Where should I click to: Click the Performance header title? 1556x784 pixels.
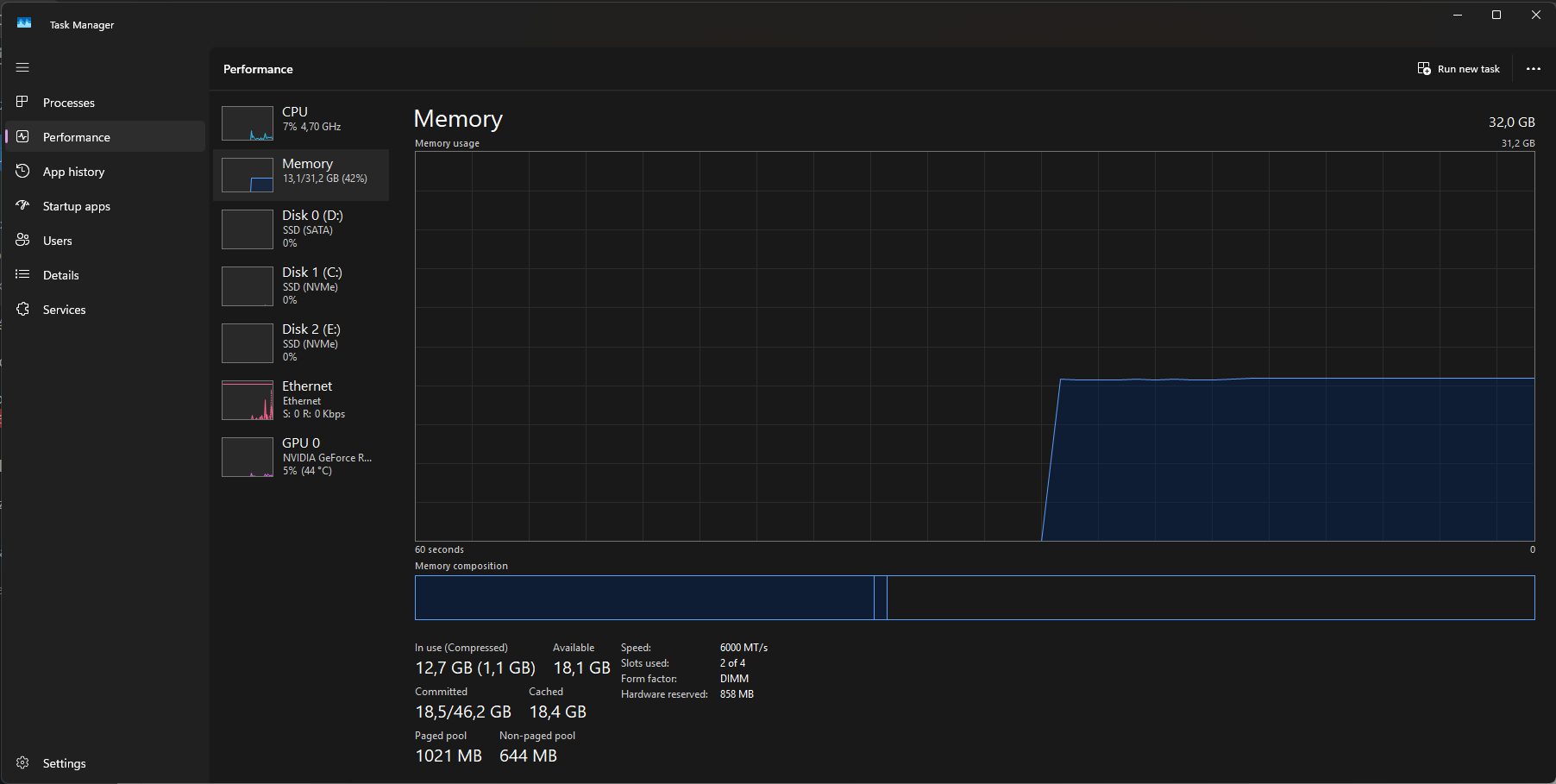tap(258, 69)
